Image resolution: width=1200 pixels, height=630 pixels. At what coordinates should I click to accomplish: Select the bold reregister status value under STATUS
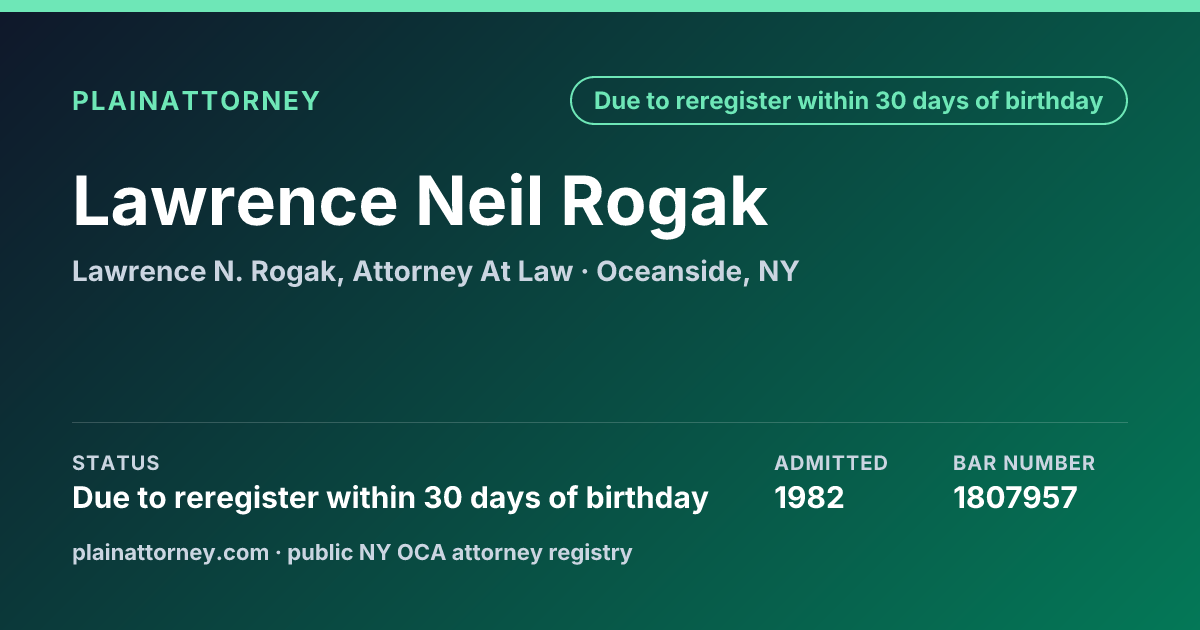[x=390, y=497]
